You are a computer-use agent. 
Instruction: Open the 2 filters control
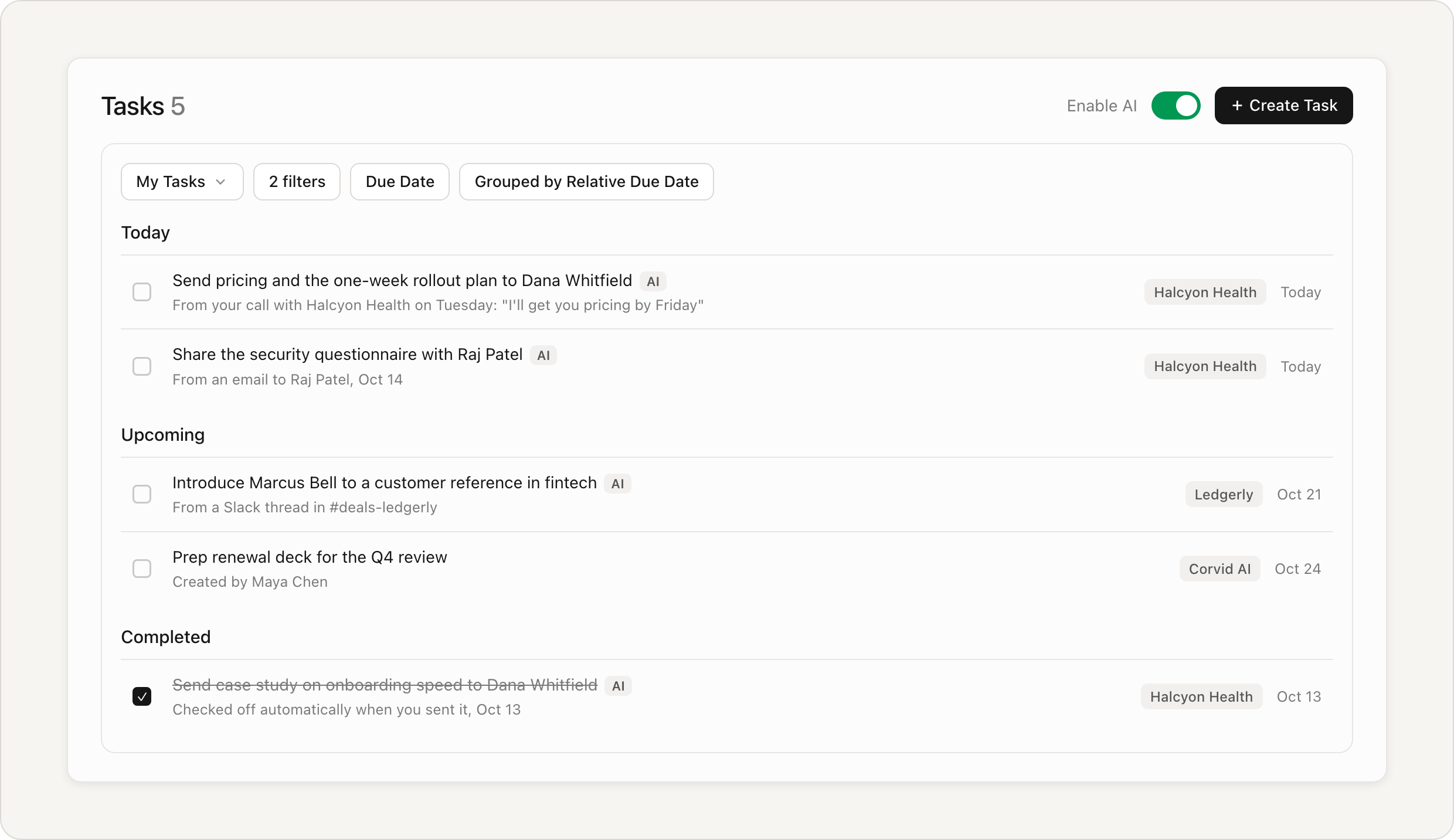click(x=297, y=182)
